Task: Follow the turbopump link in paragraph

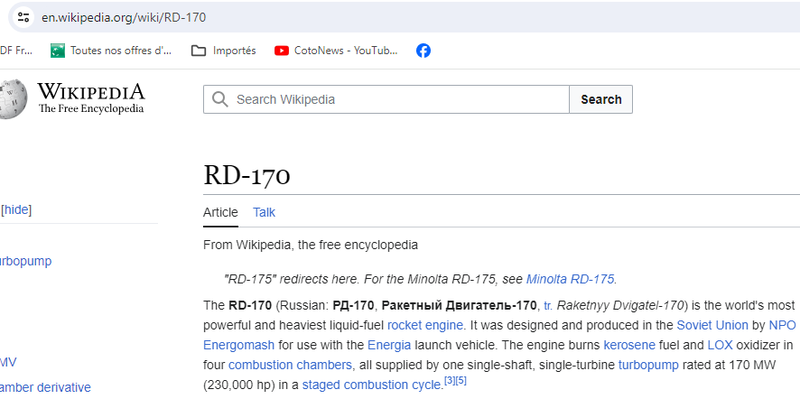Action: pos(648,365)
